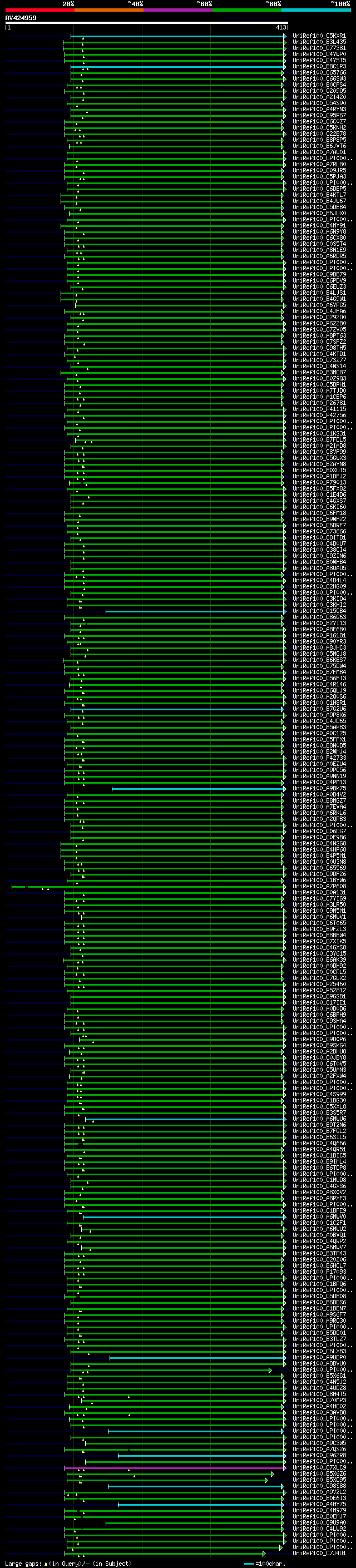Click the purple ~60% identity color swatch

[x=177, y=10]
